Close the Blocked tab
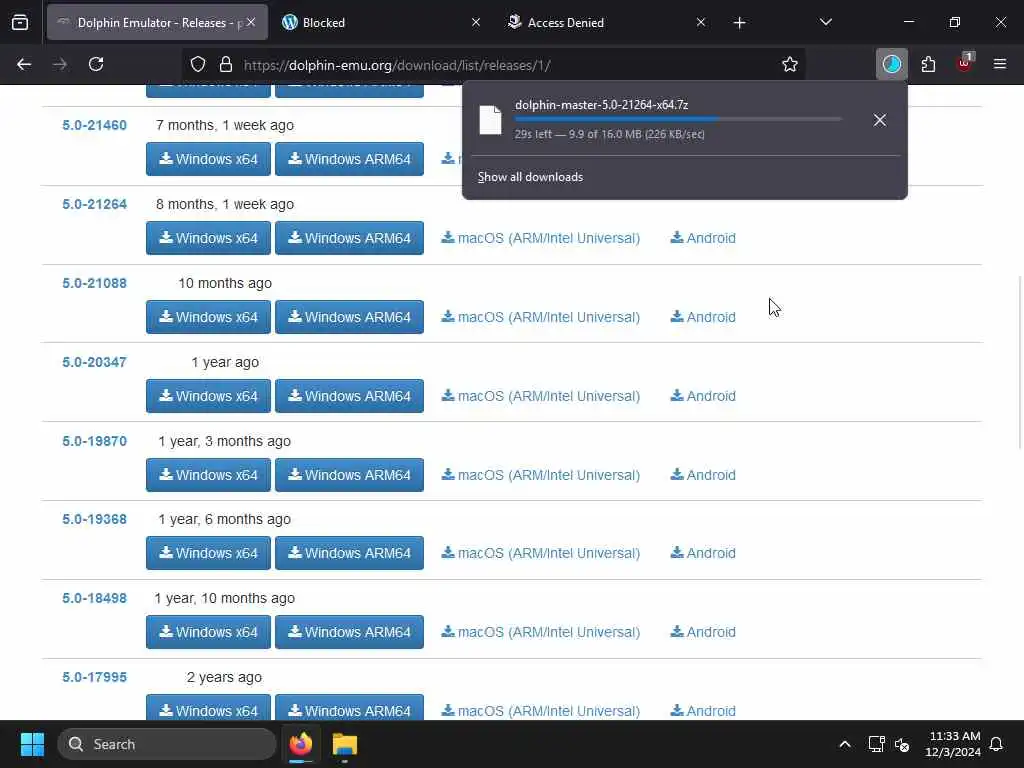The height and width of the screenshot is (768, 1024). (x=476, y=22)
